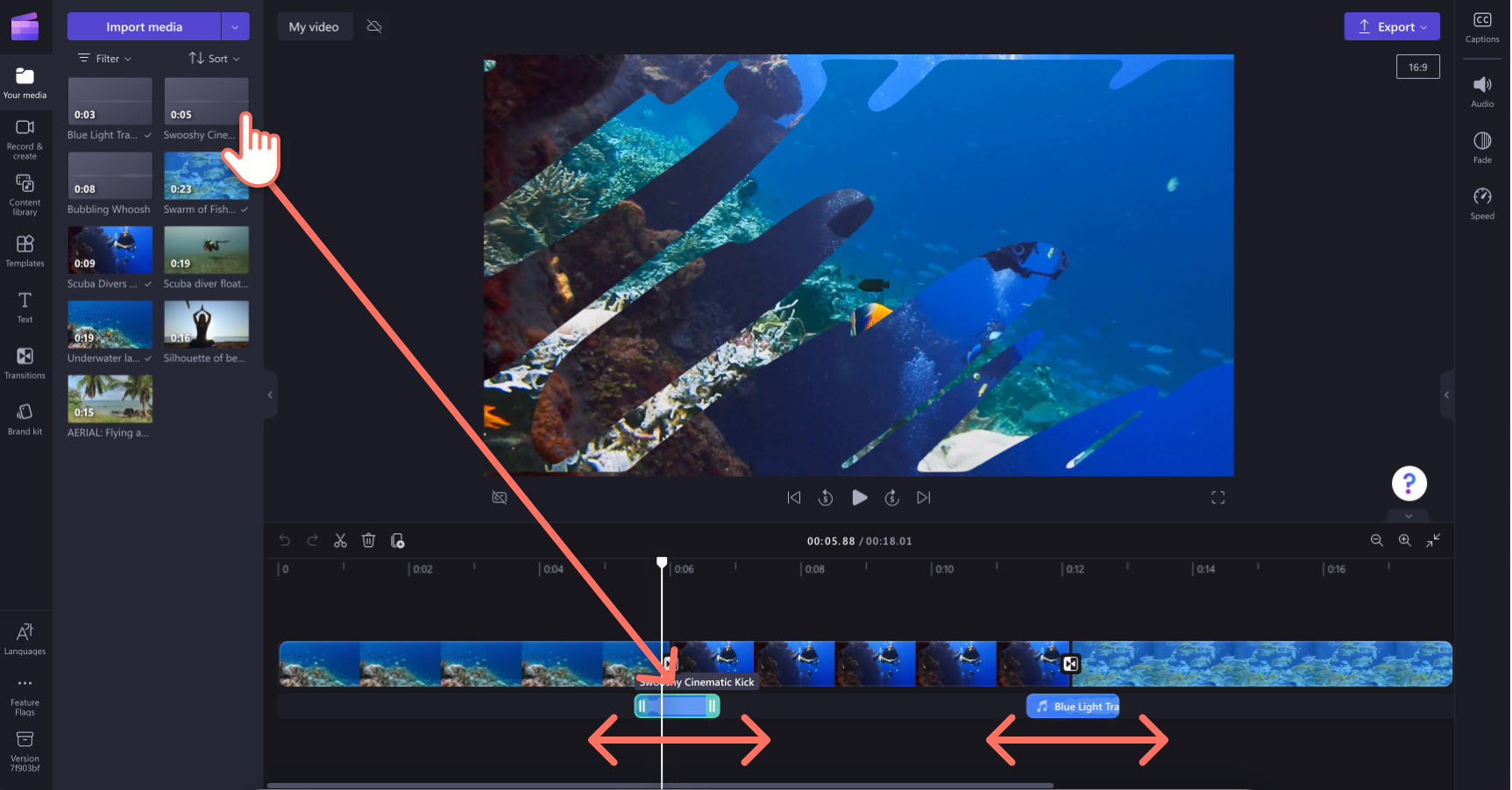
Task: Enter fullscreen preview mode
Action: coord(1218,497)
